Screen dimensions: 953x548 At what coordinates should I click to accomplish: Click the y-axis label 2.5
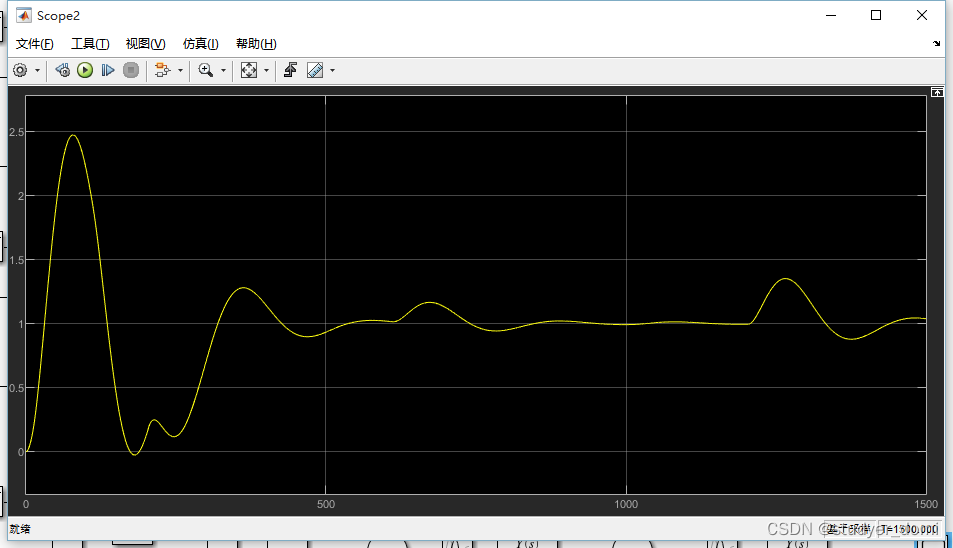(x=16, y=132)
